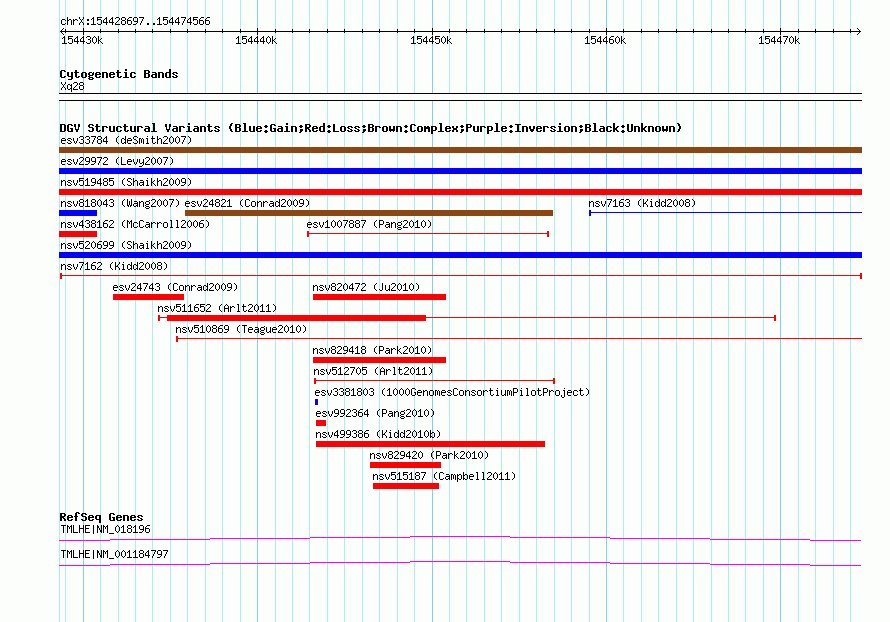Click the 154460k ruler tick label
890x622 pixels.
tap(605, 40)
